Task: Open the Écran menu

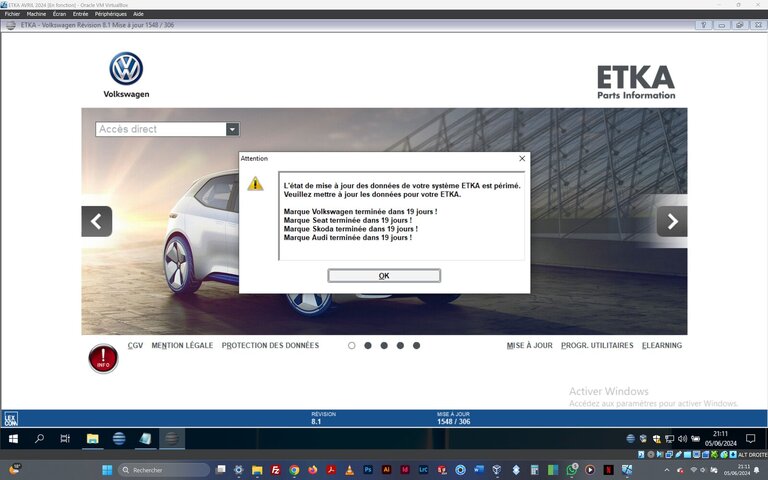Action: (59, 14)
